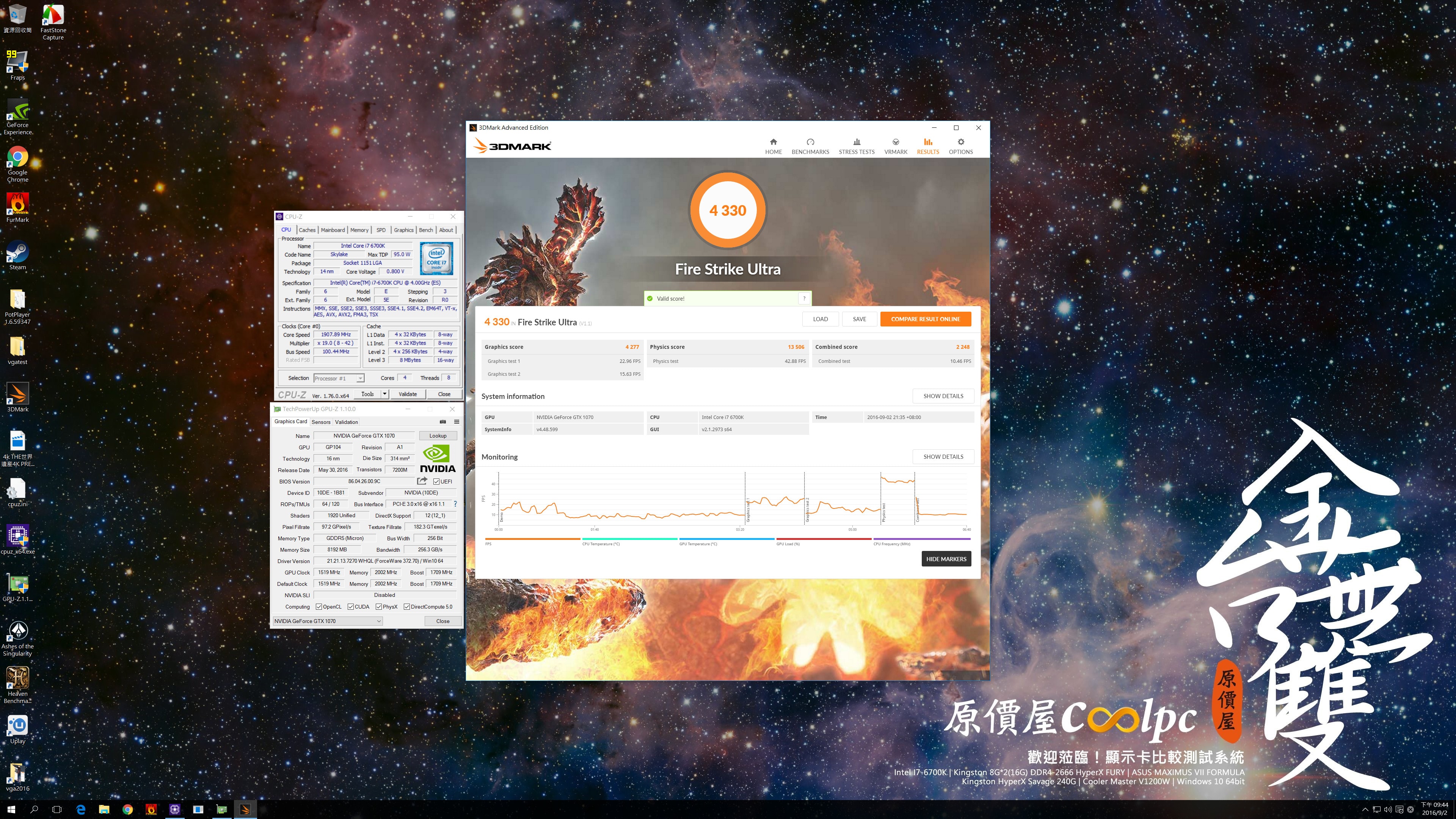Open the Processor #1 selection dropdown in CPU-Z

[339, 378]
